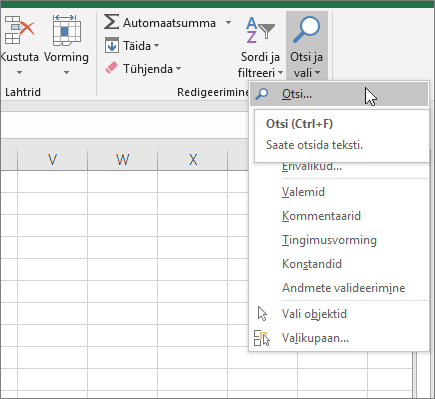This screenshot has height=399, width=435.
Task: Click the Kustuta (Delete cells) icon
Action: [x=19, y=30]
